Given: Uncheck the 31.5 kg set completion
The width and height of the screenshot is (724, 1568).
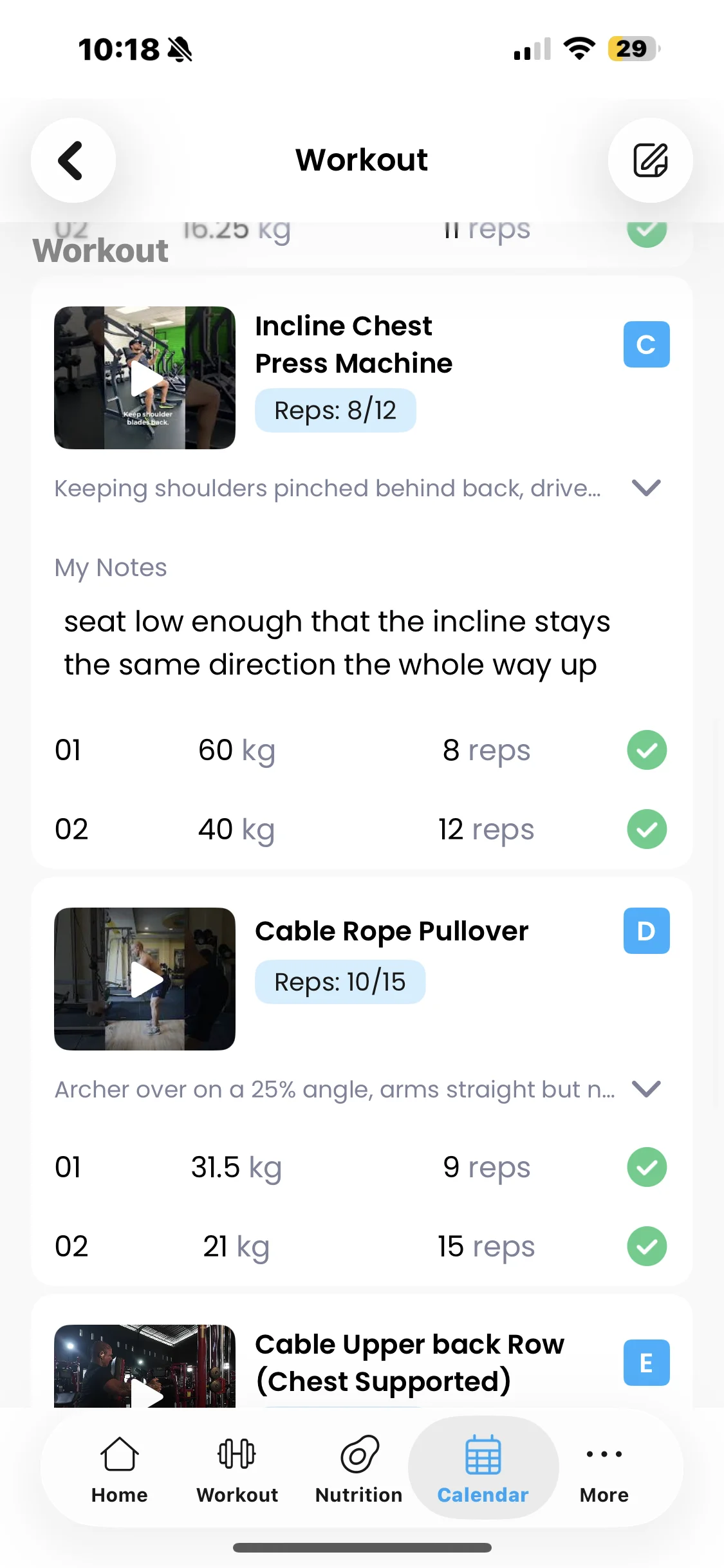Looking at the screenshot, I should point(647,1167).
